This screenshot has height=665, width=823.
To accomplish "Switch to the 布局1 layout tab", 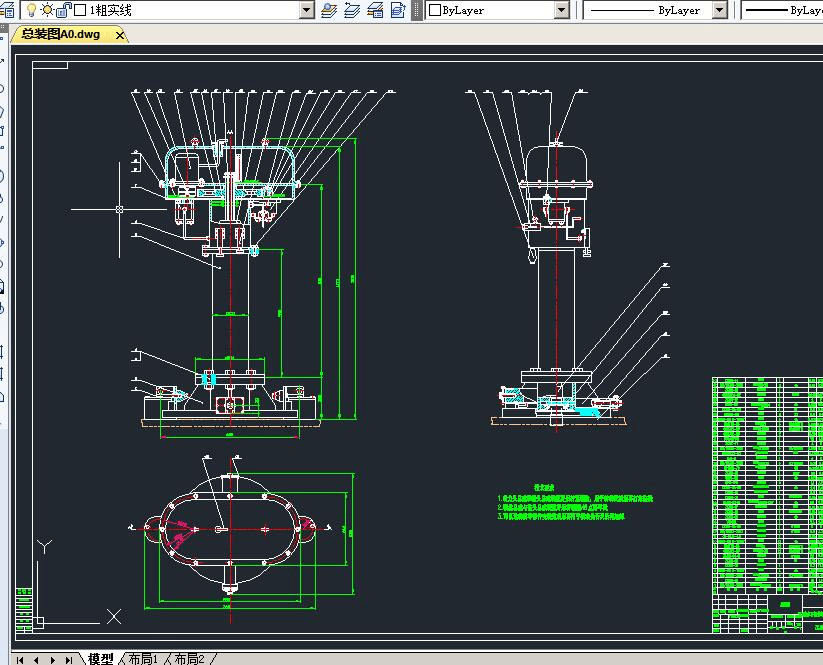I will point(142,659).
